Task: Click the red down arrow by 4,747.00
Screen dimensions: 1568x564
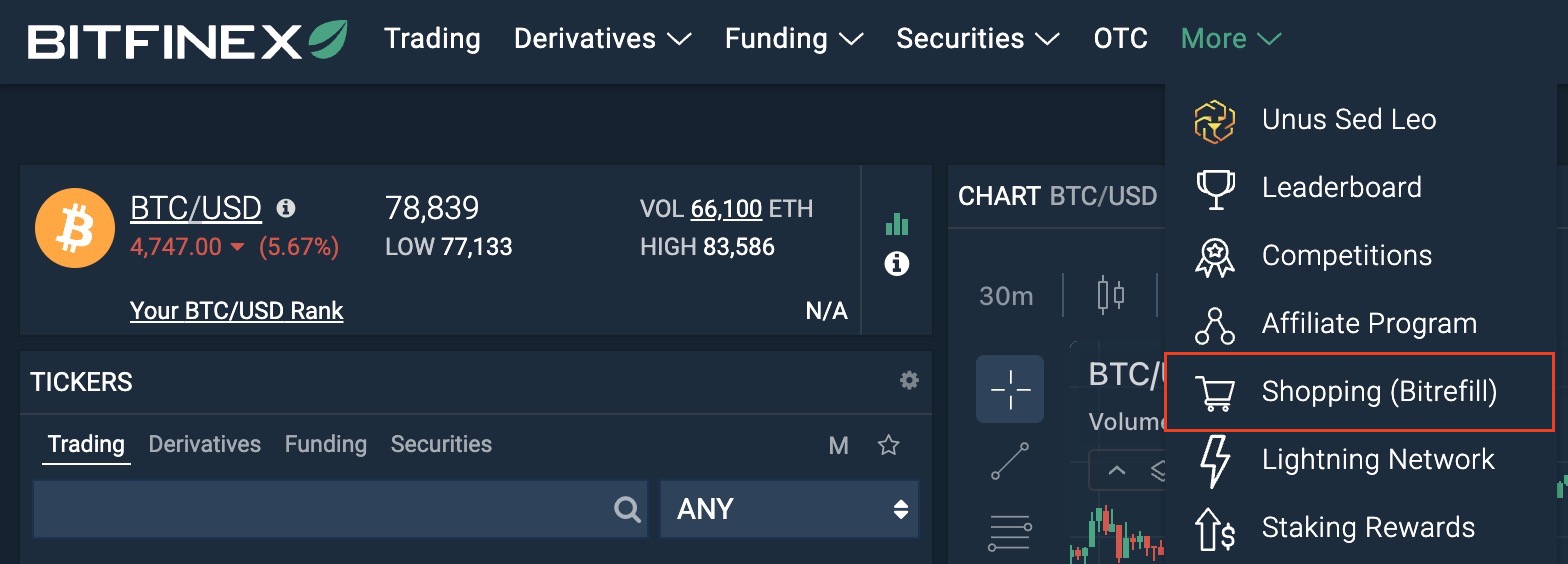Action: coord(237,248)
